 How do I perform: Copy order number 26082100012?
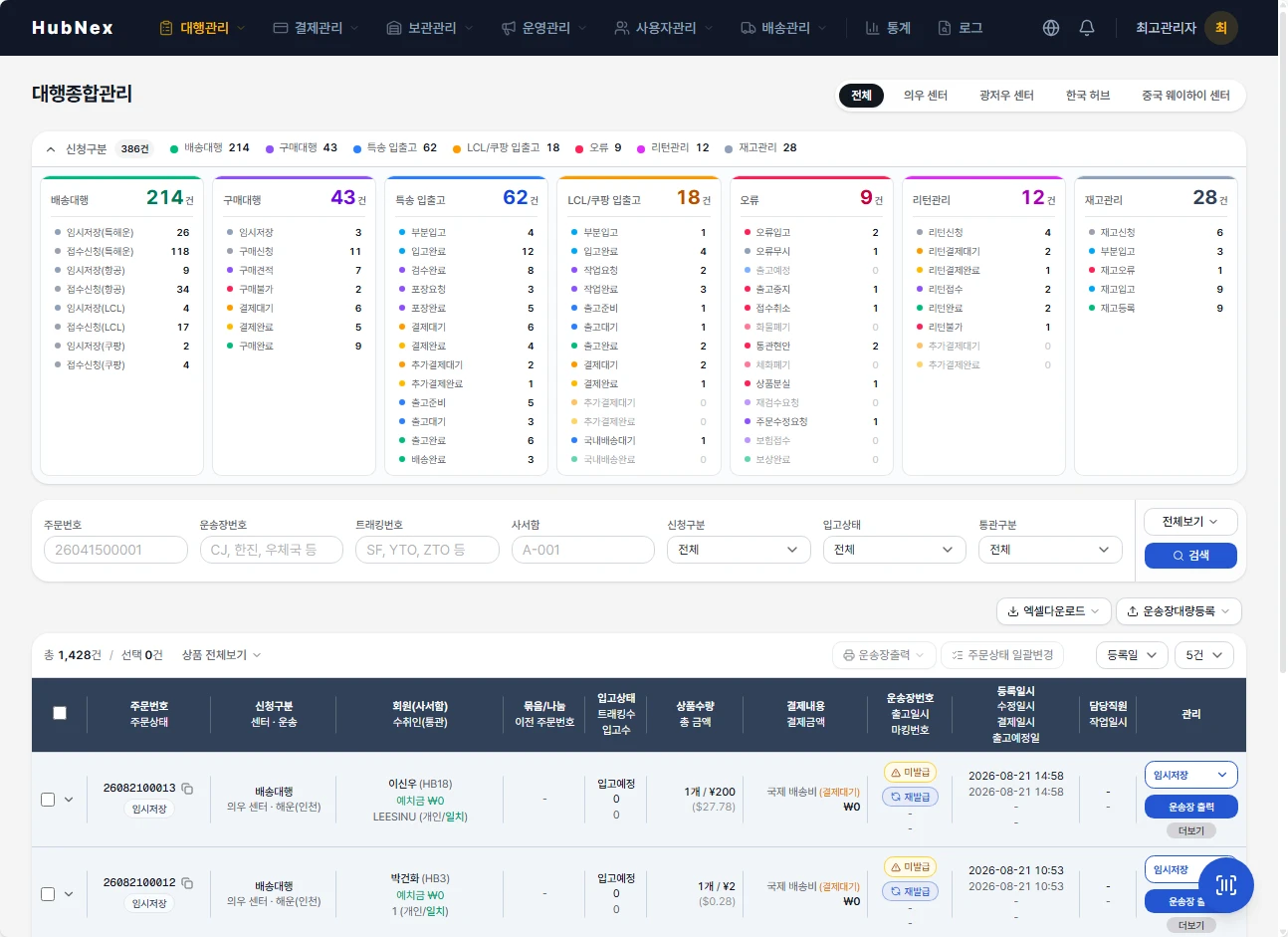[x=187, y=882]
